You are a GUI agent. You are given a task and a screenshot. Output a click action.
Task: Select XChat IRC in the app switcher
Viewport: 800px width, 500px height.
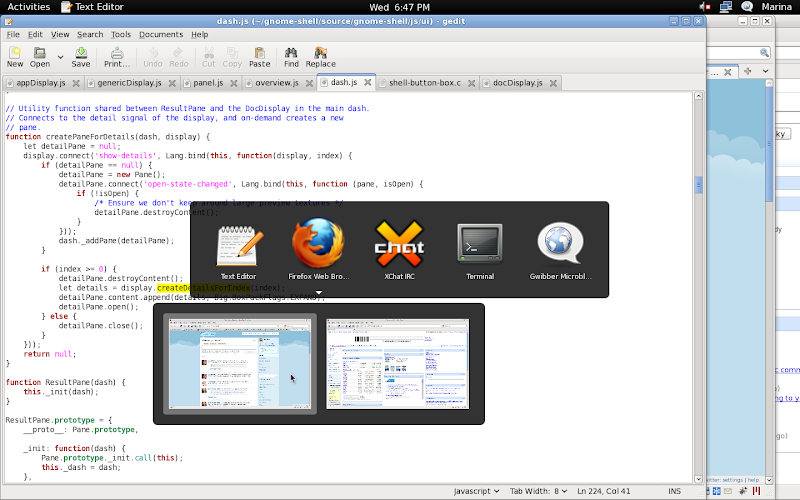pos(399,248)
